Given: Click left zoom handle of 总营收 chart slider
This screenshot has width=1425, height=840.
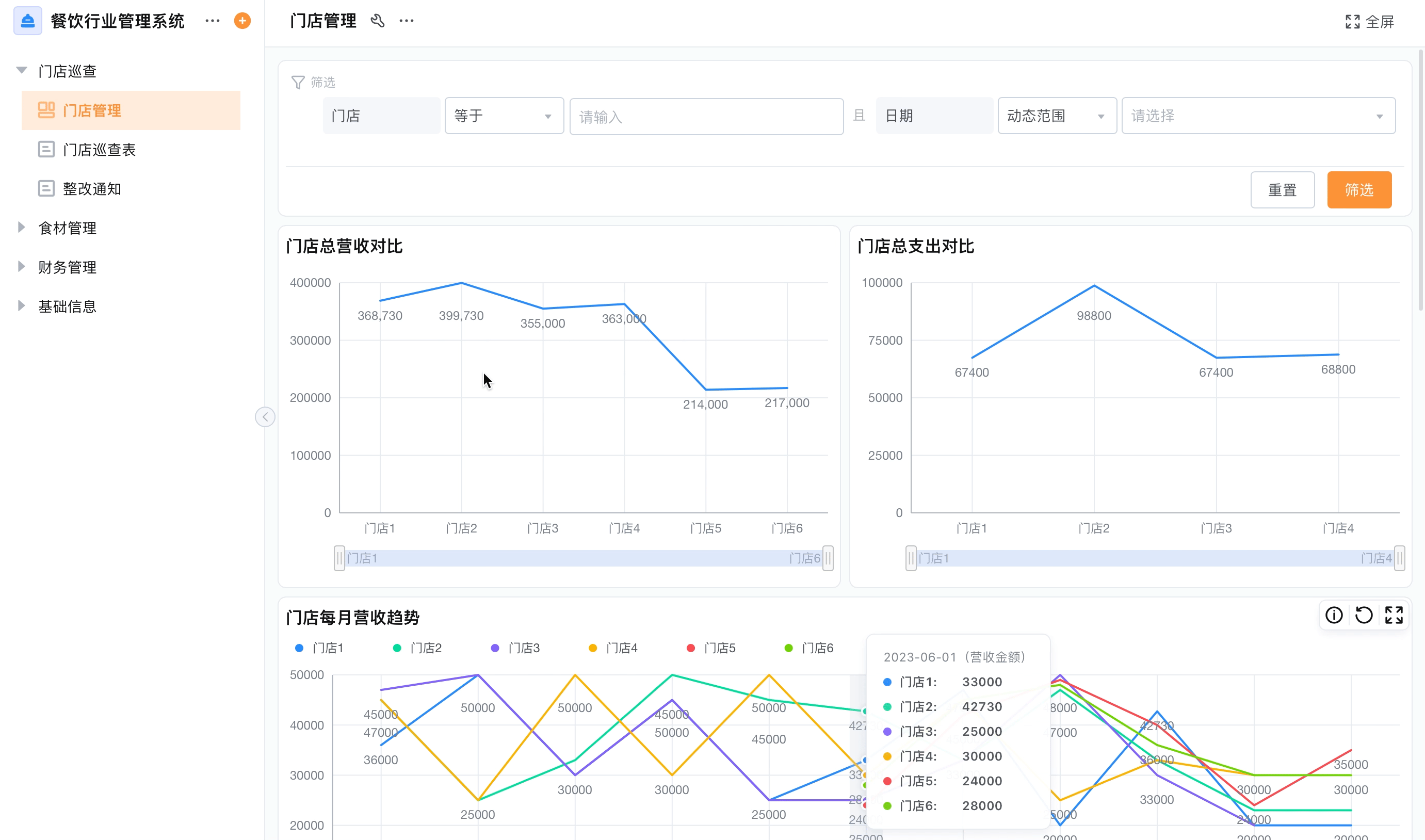Looking at the screenshot, I should [x=339, y=558].
